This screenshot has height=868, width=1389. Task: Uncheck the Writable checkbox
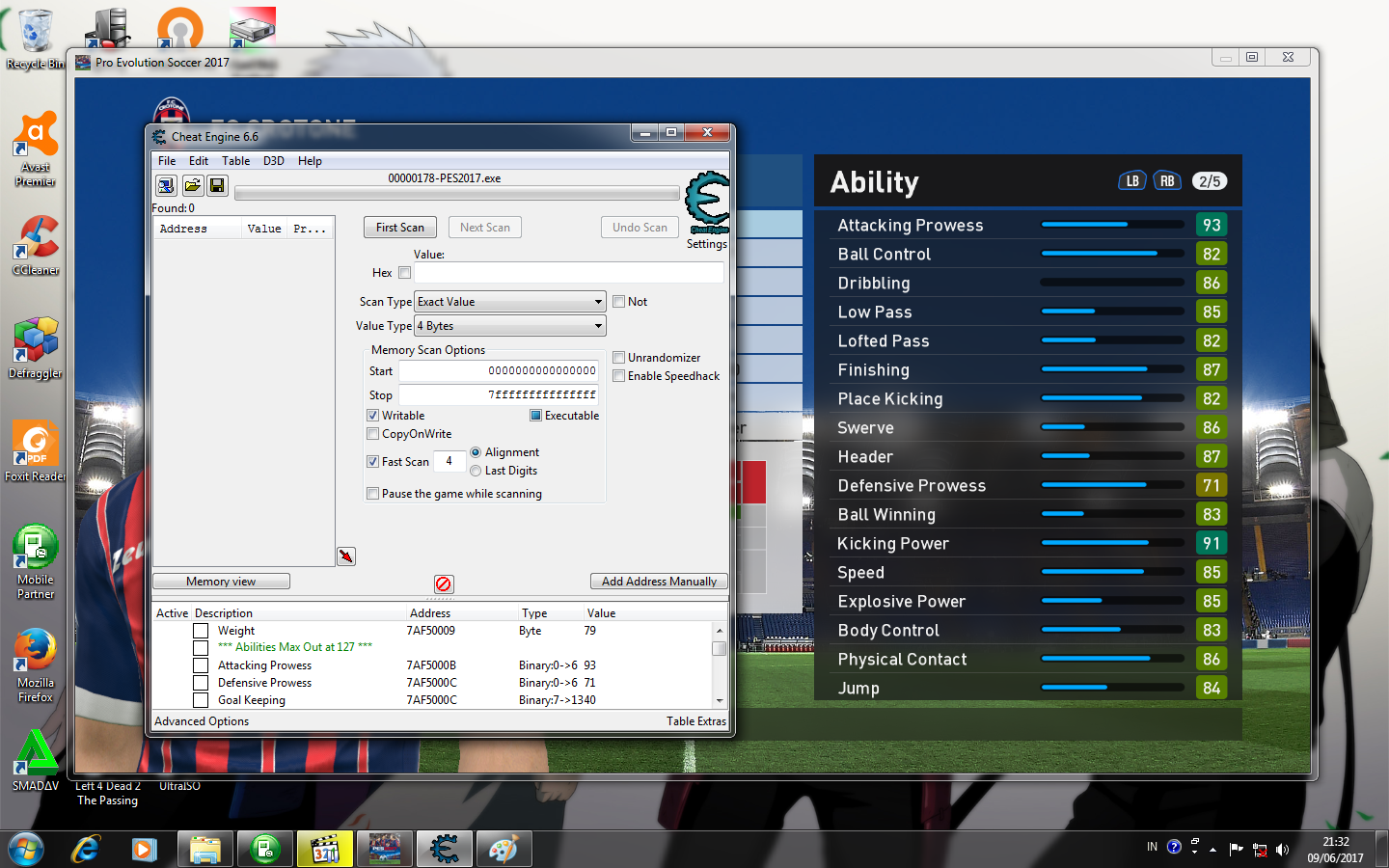(x=372, y=416)
